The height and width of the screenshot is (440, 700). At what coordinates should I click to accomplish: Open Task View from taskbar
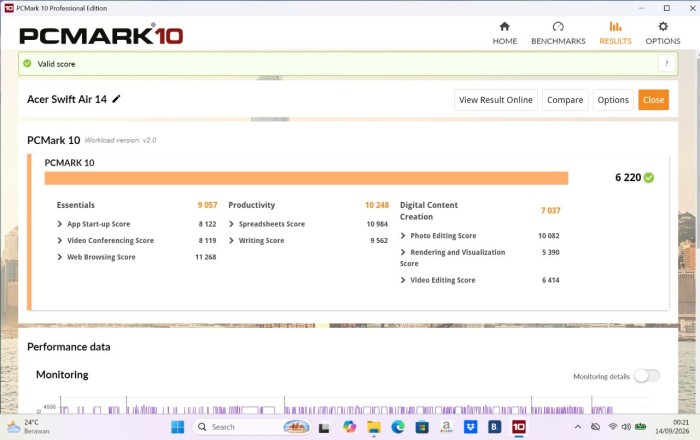tap(324, 428)
